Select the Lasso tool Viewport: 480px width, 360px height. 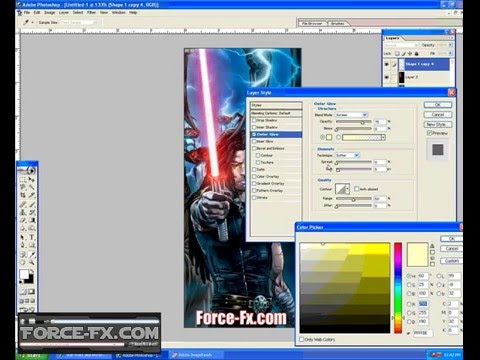(x=23, y=187)
